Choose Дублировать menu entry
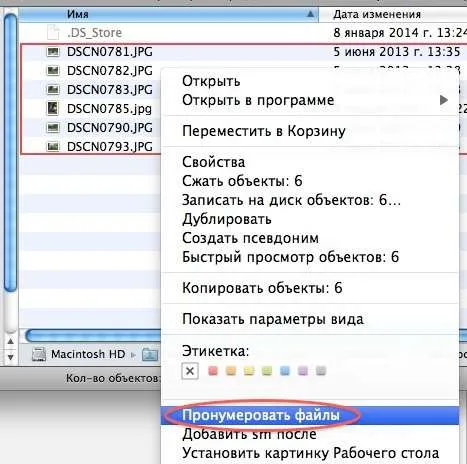Screen dimensions: 467x464 point(310,219)
